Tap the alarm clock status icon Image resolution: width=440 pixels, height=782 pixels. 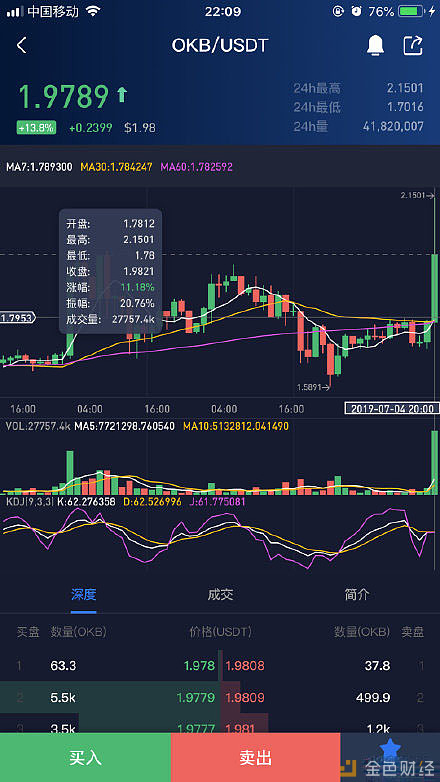point(356,11)
